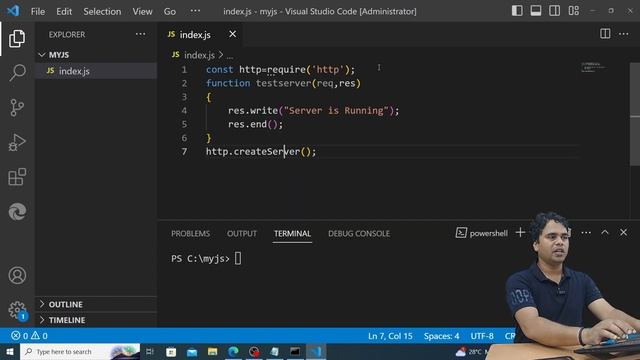
Task: Select index.js in the Explorer tree
Action: [x=96, y=71]
